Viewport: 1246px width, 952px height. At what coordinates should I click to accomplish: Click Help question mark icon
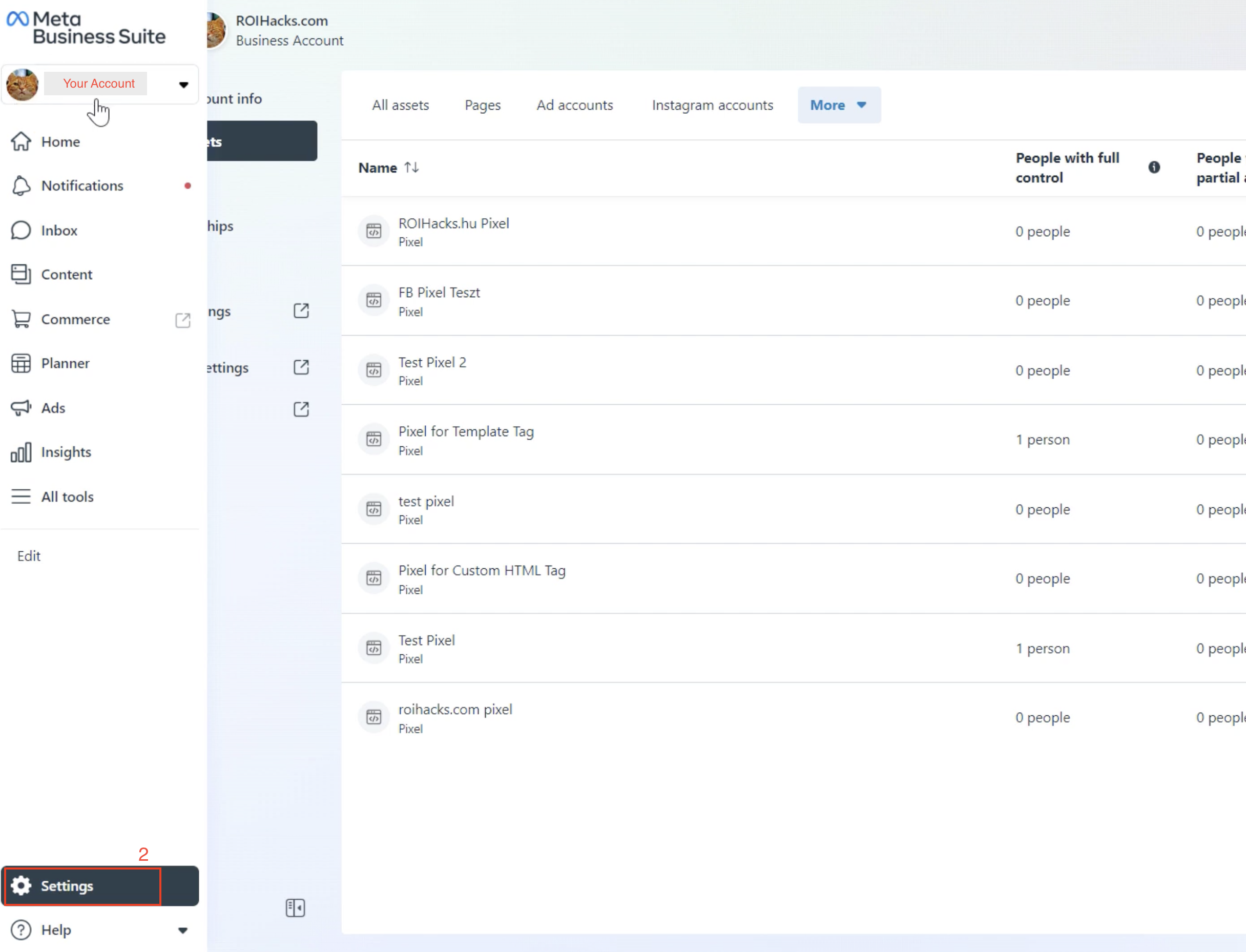22,930
